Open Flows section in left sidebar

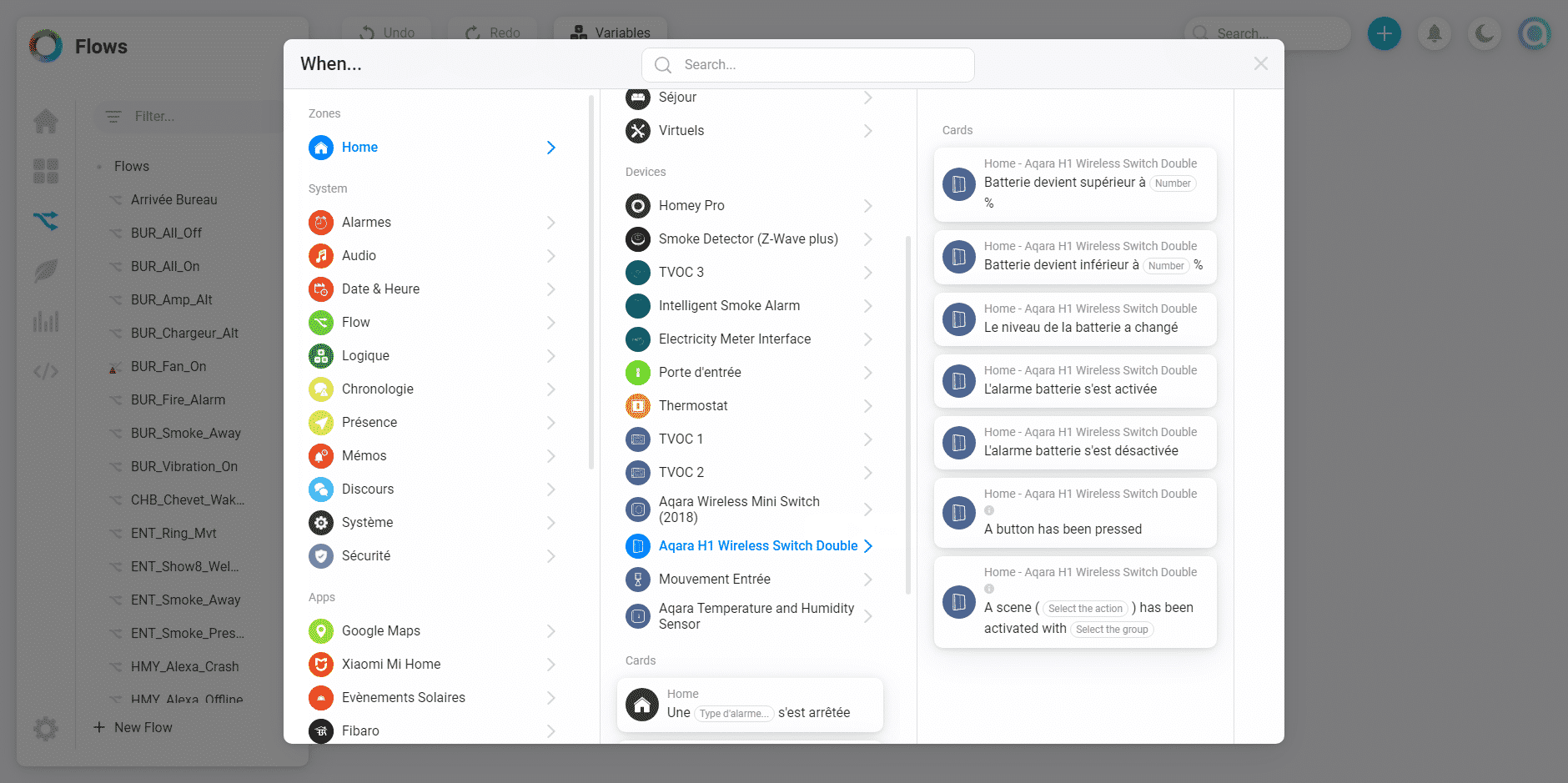click(x=46, y=221)
